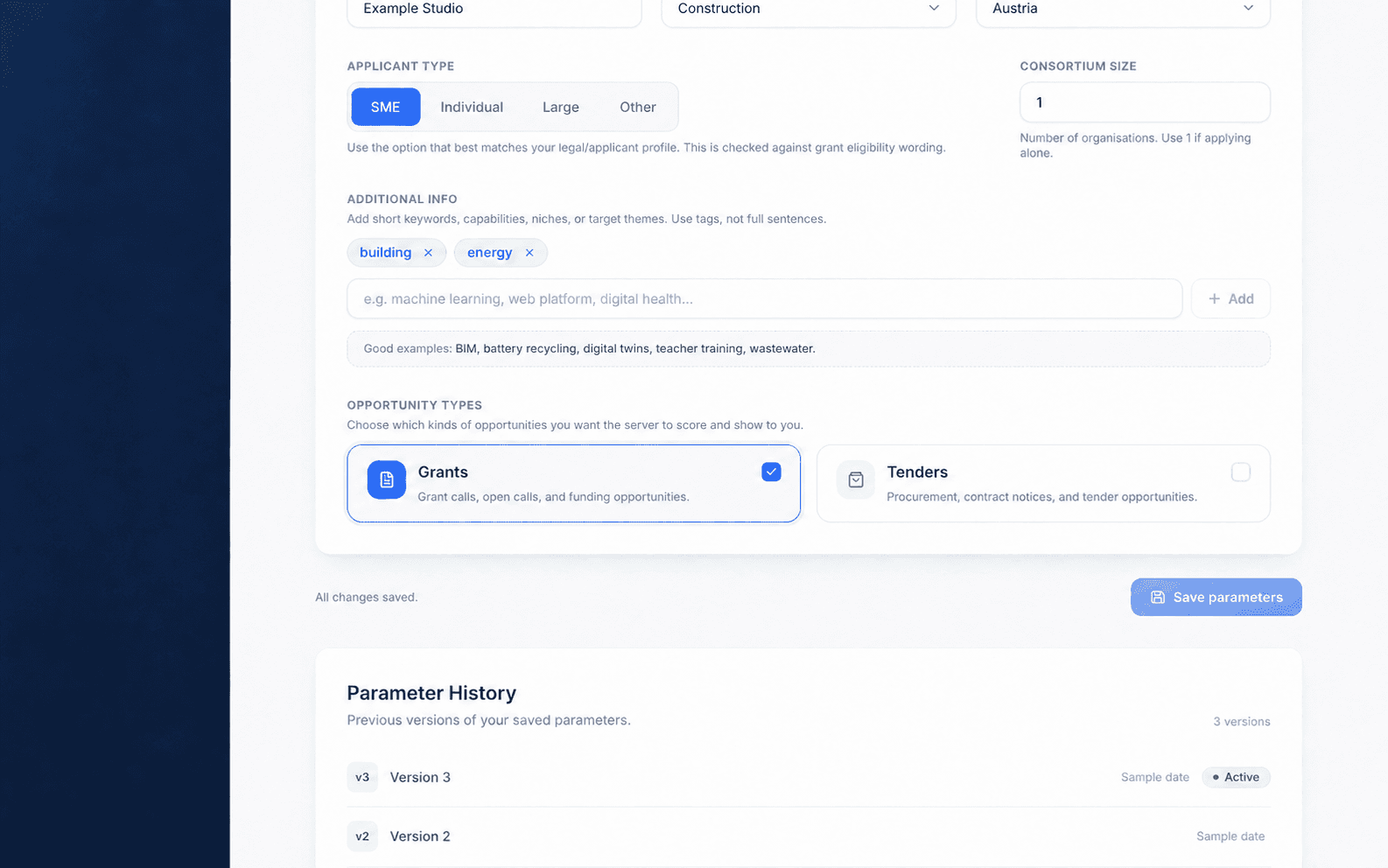Click the Tenders shopping bag icon
The width and height of the screenshot is (1388, 868).
856,479
